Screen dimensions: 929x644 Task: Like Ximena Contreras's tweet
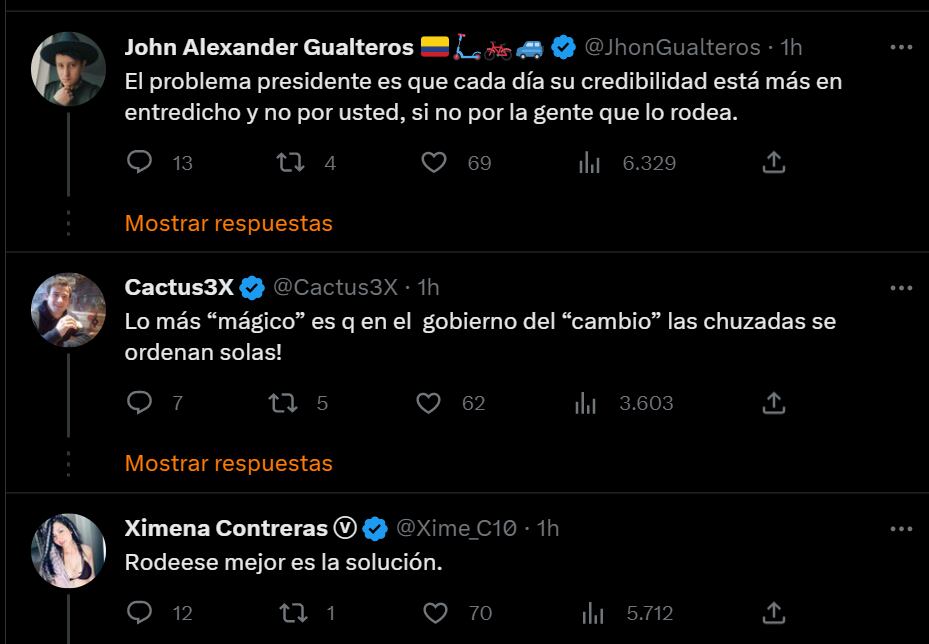pyautogui.click(x=433, y=612)
